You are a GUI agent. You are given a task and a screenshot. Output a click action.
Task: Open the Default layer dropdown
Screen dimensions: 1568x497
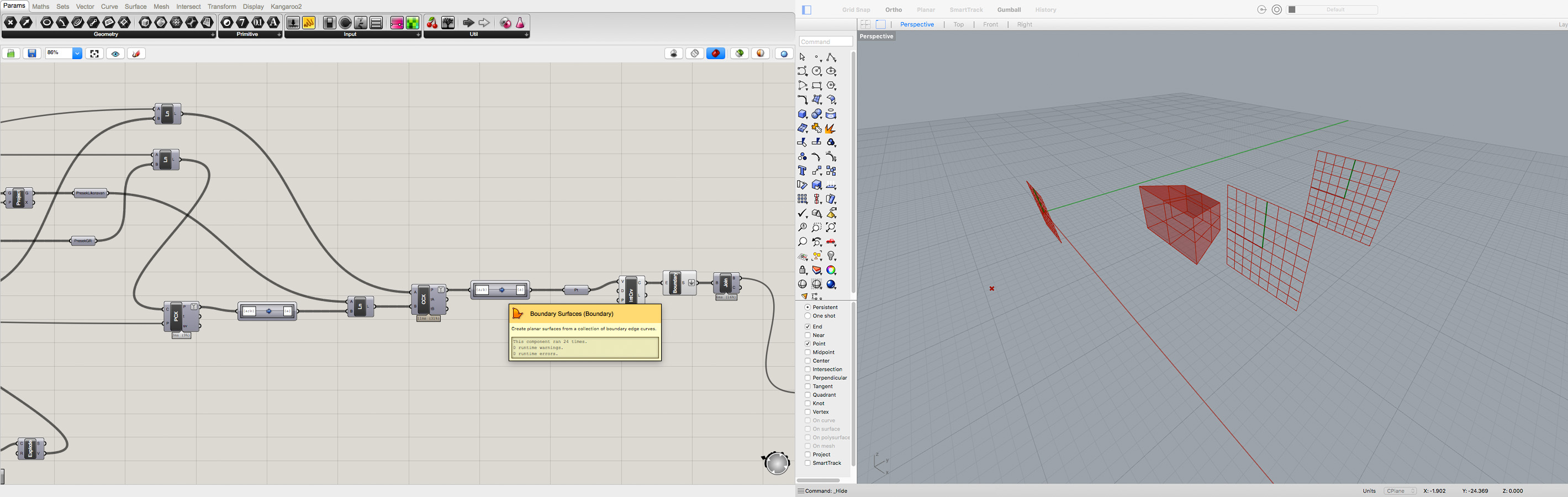[1332, 10]
